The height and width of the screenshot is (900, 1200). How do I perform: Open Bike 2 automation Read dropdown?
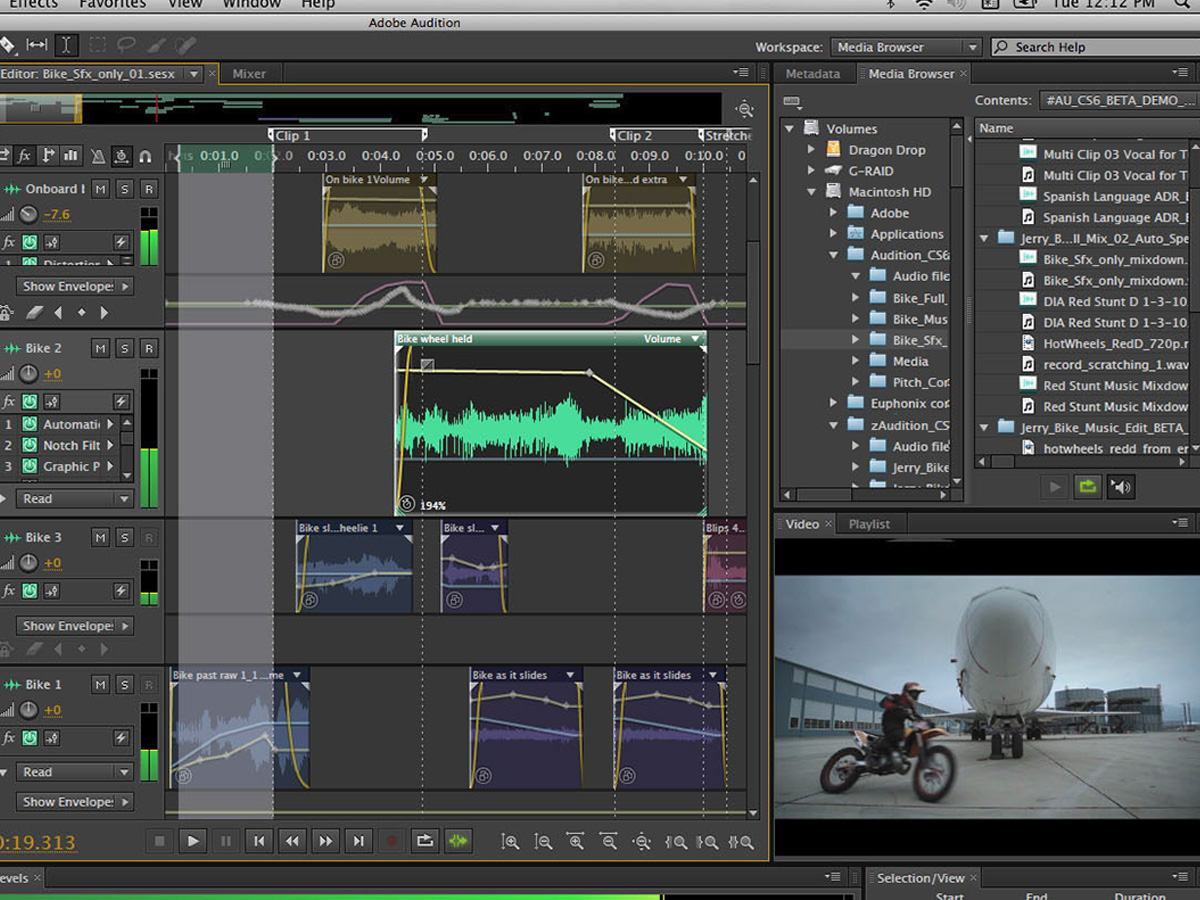75,498
